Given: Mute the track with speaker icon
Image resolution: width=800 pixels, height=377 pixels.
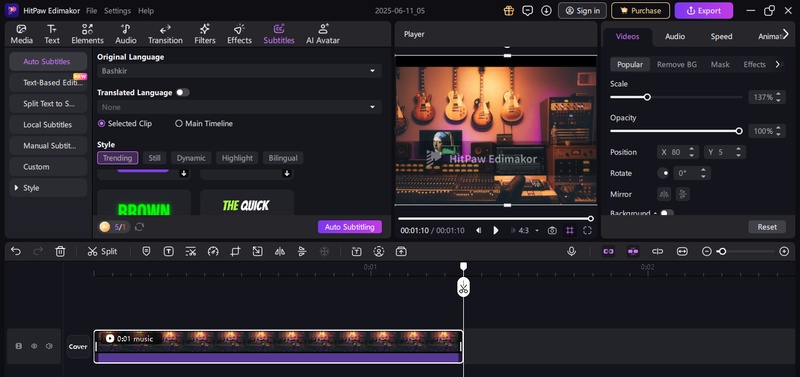Looking at the screenshot, I should pos(49,346).
